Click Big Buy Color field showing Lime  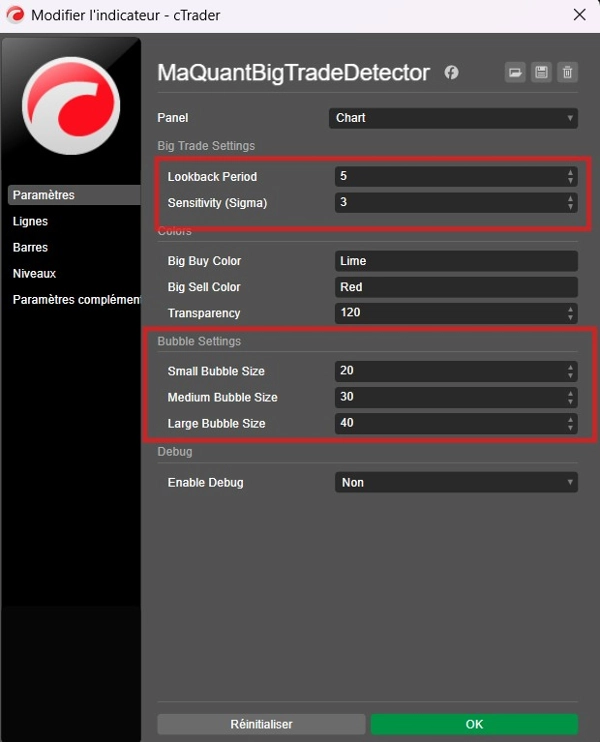456,261
